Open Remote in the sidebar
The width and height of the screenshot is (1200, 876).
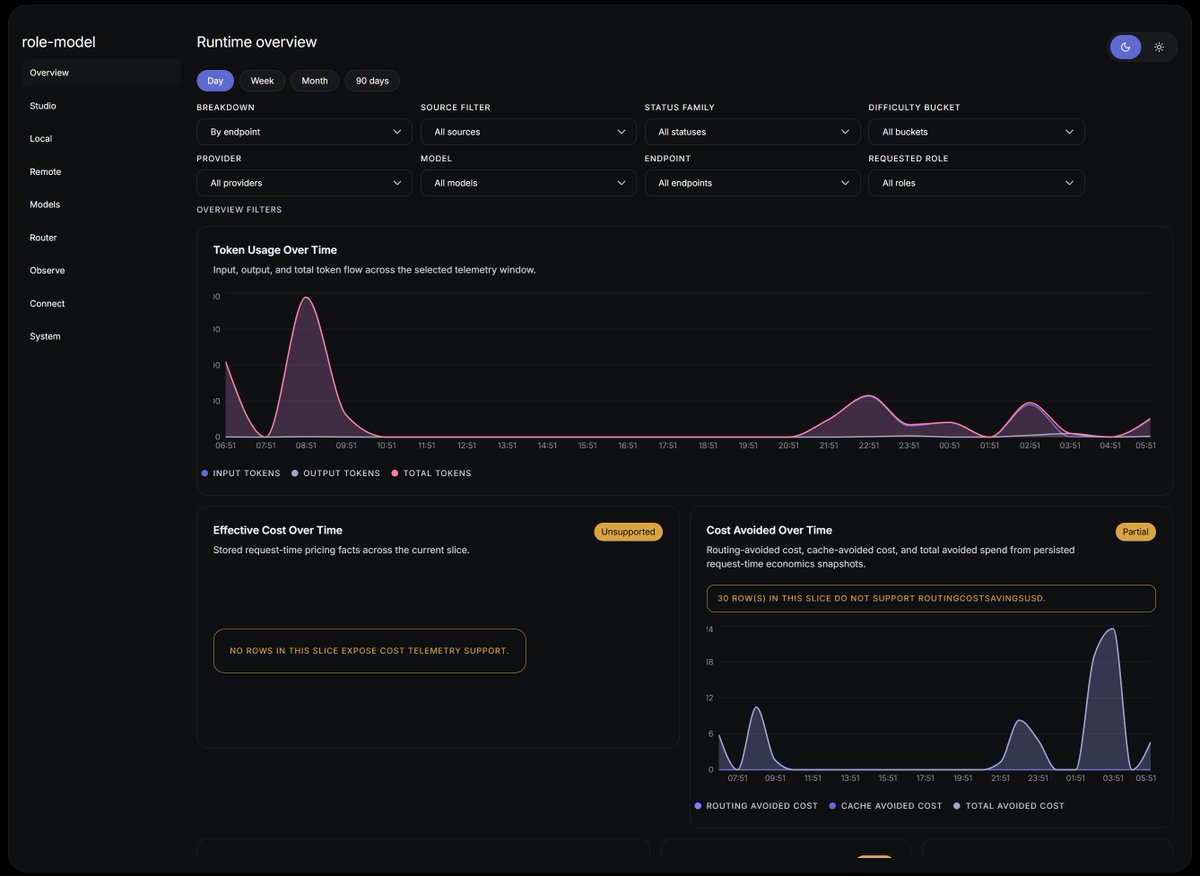[x=101, y=172]
